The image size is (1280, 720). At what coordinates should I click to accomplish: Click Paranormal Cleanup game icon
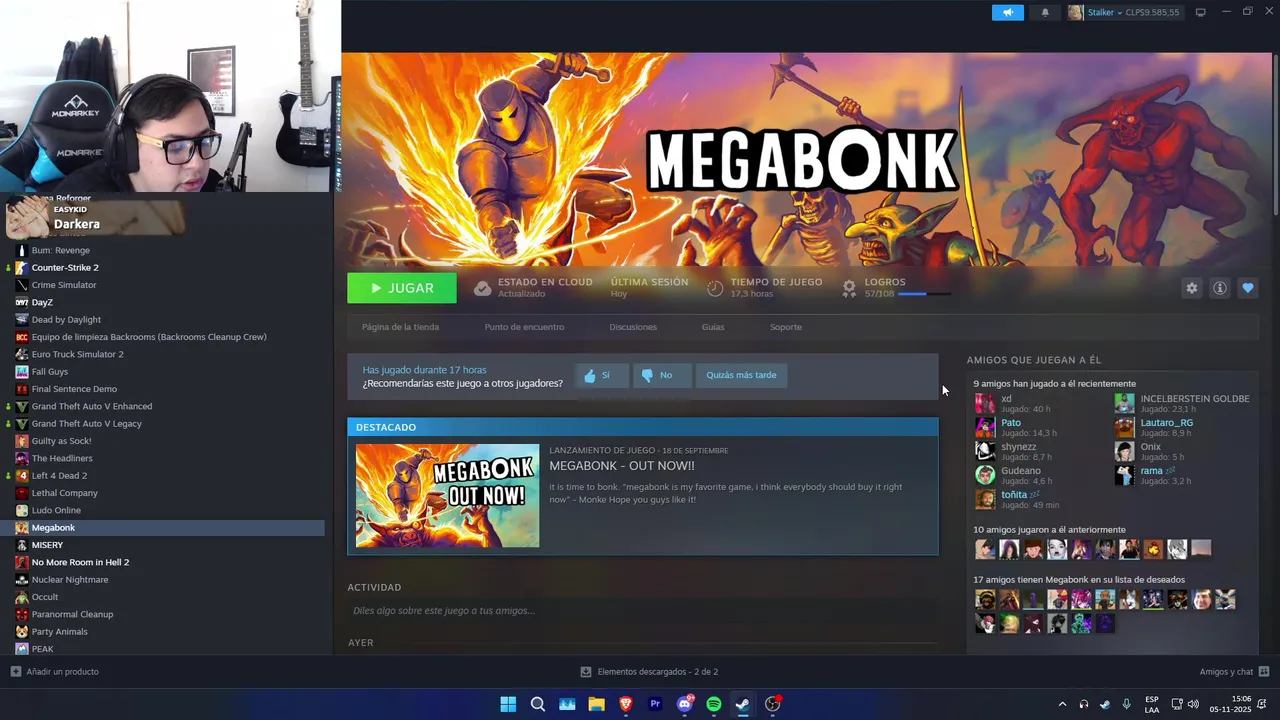pyautogui.click(x=22, y=614)
